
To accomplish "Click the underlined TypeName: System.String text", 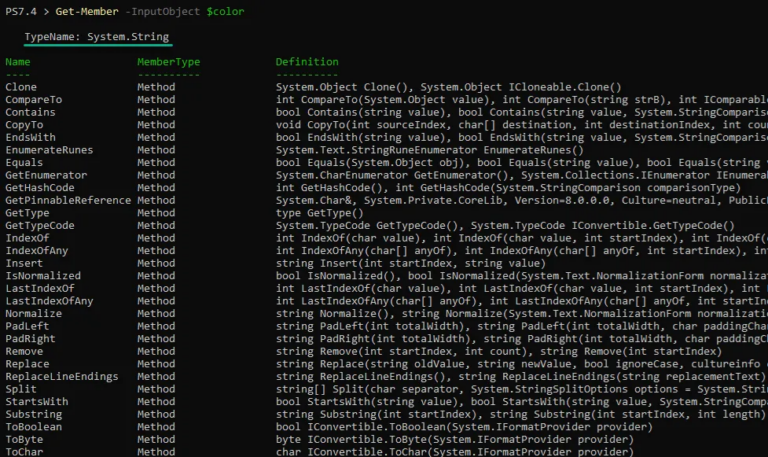I will tap(98, 37).
